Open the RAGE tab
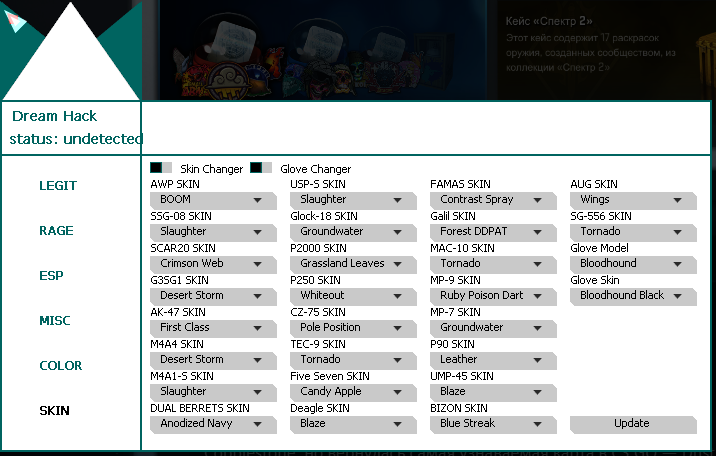 pos(56,231)
